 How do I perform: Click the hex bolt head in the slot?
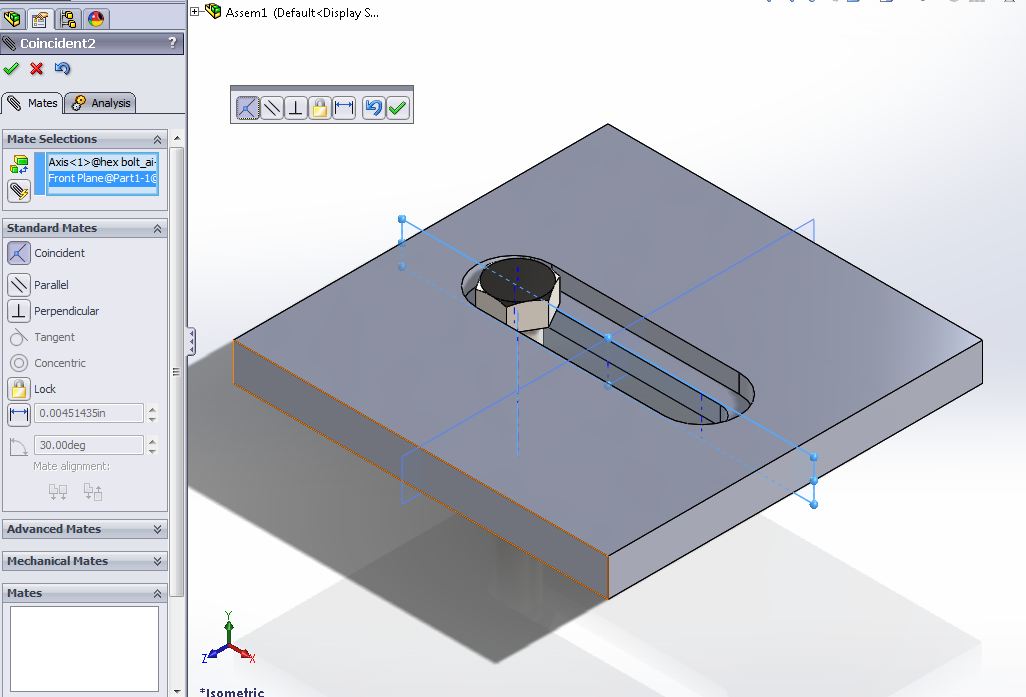tap(517, 293)
